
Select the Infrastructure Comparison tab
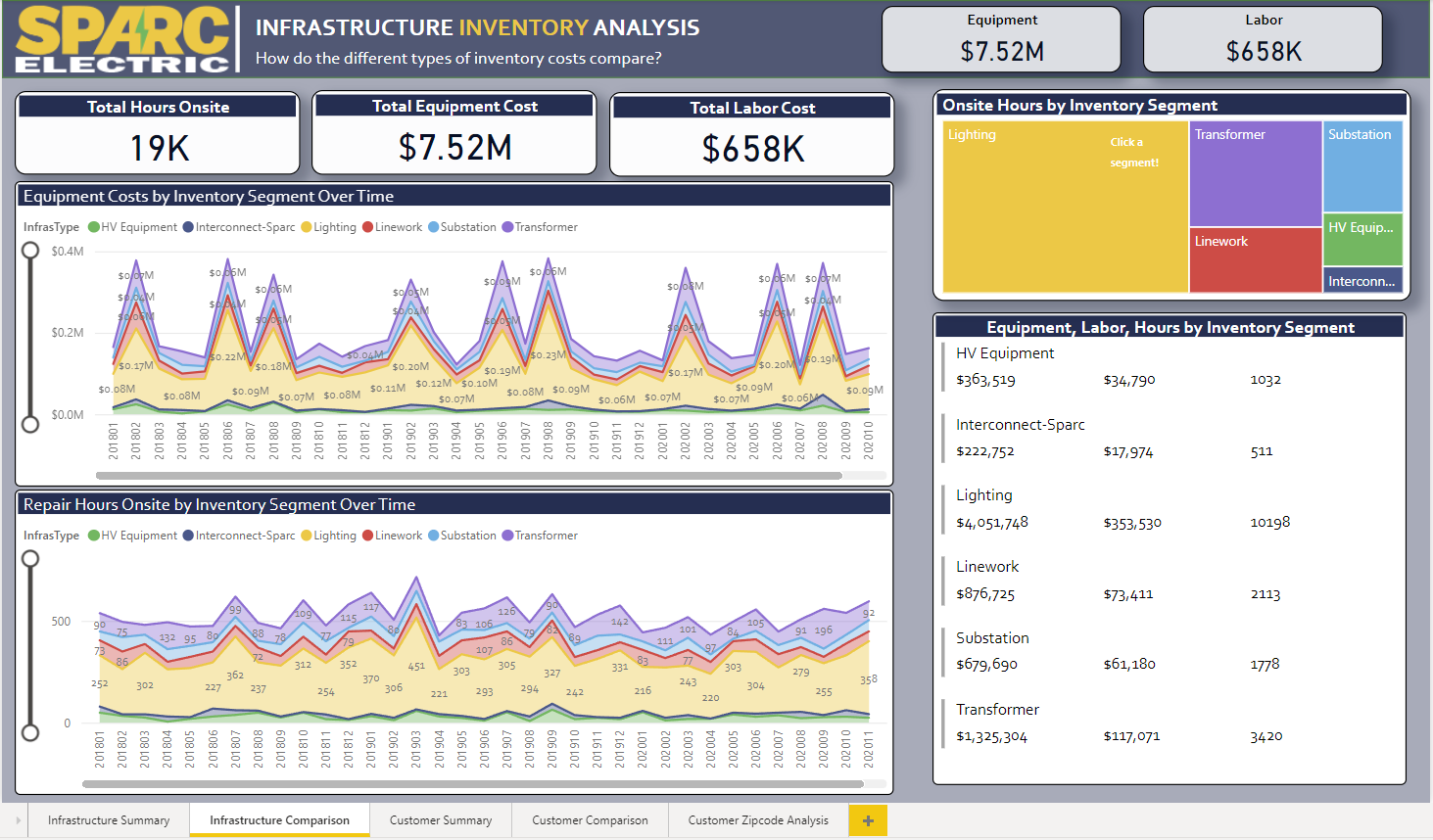point(279,820)
